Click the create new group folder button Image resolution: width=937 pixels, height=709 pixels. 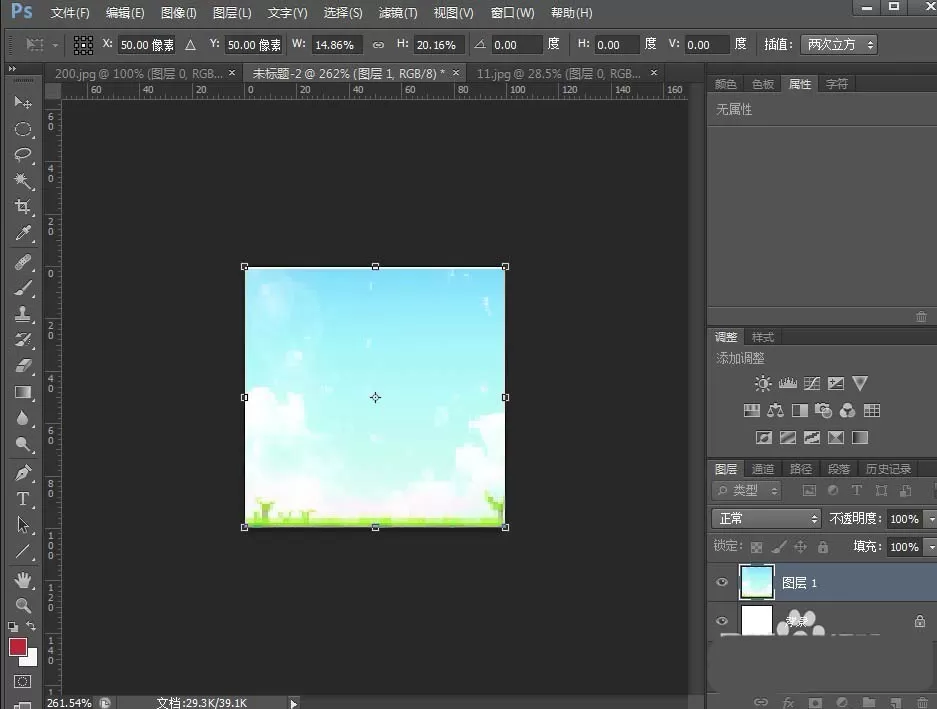pos(869,702)
